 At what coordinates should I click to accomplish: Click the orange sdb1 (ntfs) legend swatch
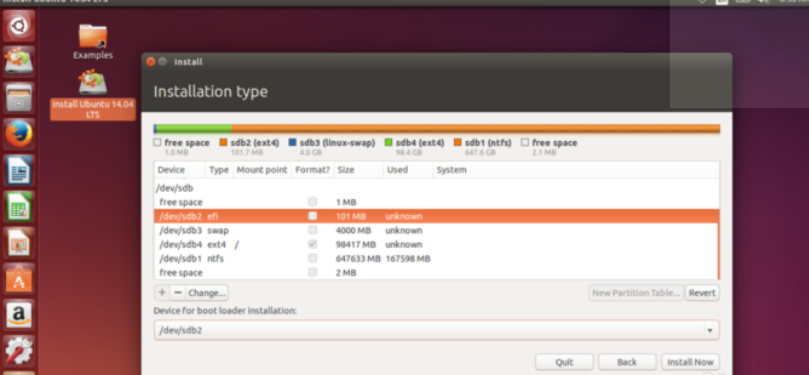click(458, 142)
